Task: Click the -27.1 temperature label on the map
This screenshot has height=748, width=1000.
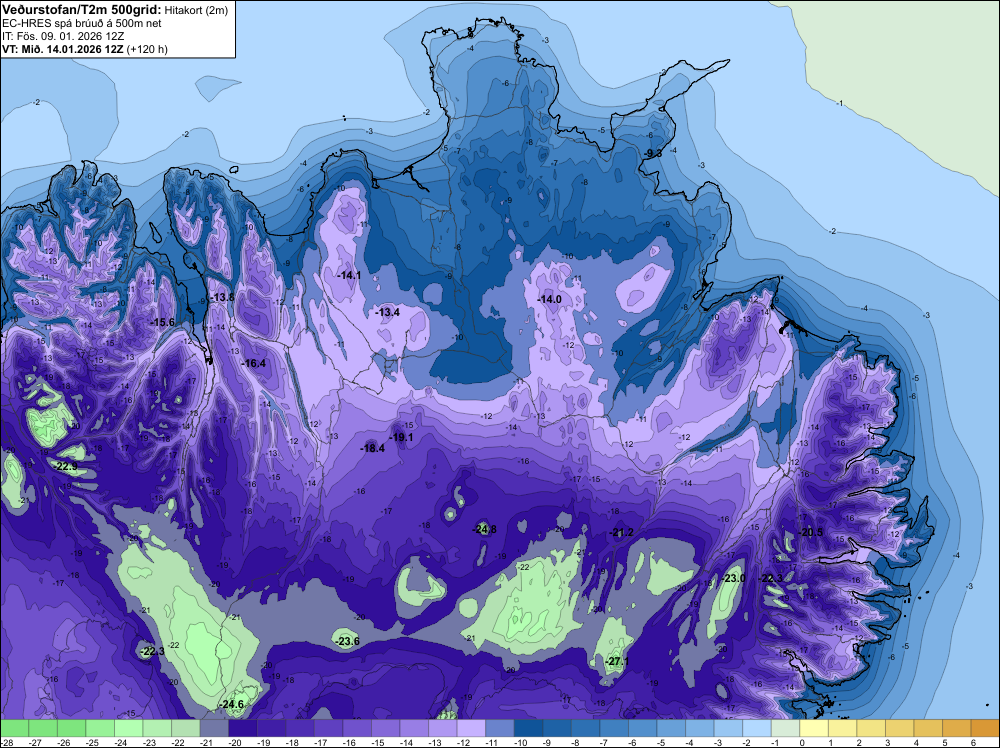Action: click(x=617, y=661)
